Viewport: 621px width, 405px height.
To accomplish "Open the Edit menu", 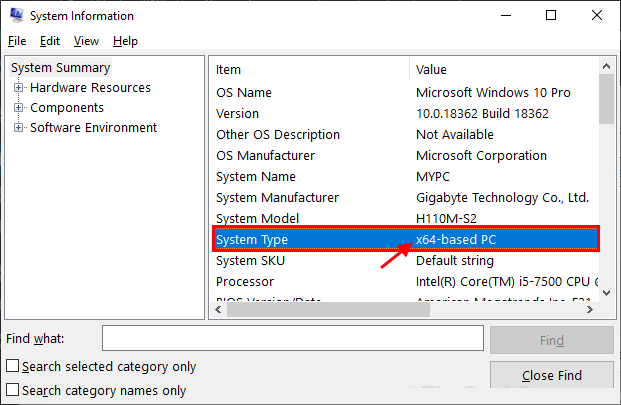I will point(50,41).
